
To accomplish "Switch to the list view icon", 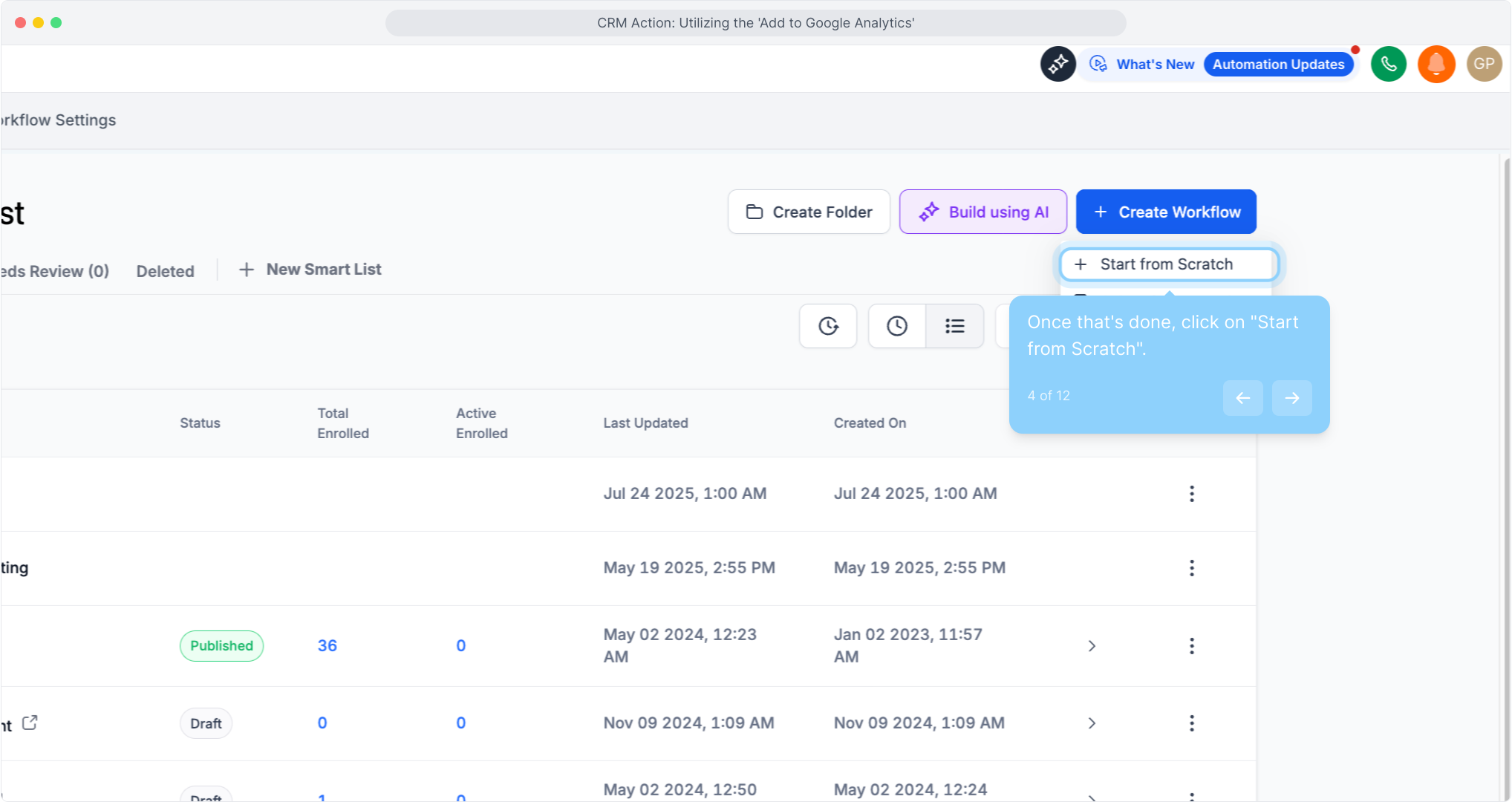I will pos(954,326).
